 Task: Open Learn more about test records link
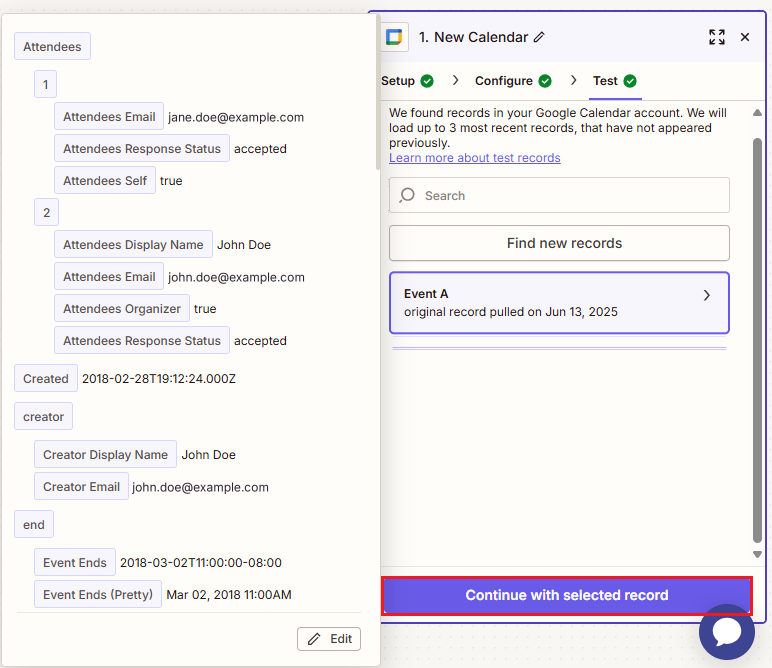475,158
